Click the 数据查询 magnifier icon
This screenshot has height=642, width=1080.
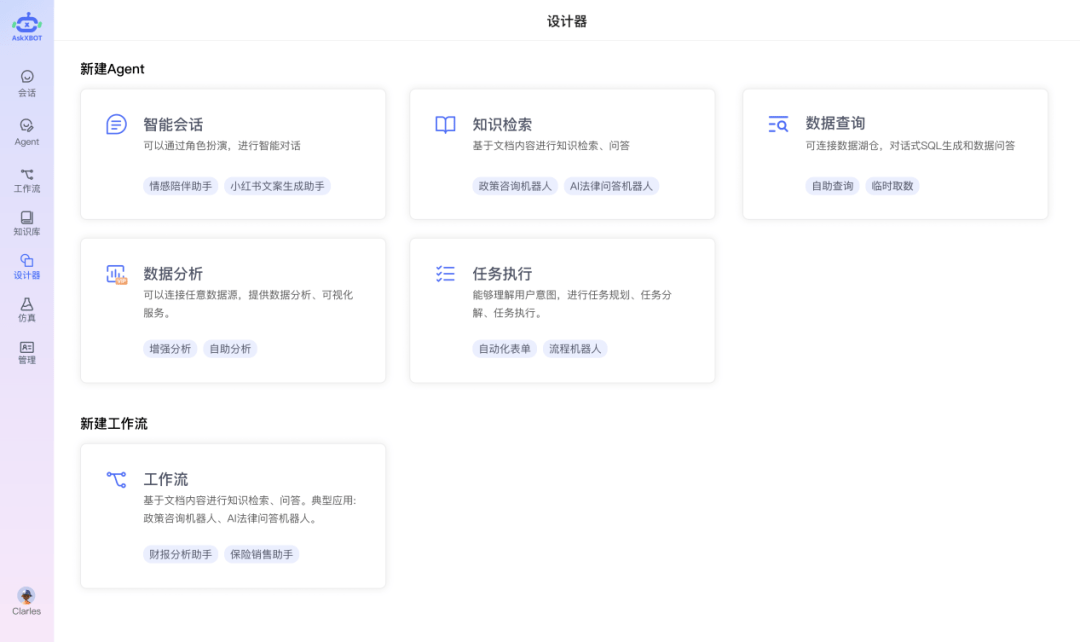tap(777, 124)
